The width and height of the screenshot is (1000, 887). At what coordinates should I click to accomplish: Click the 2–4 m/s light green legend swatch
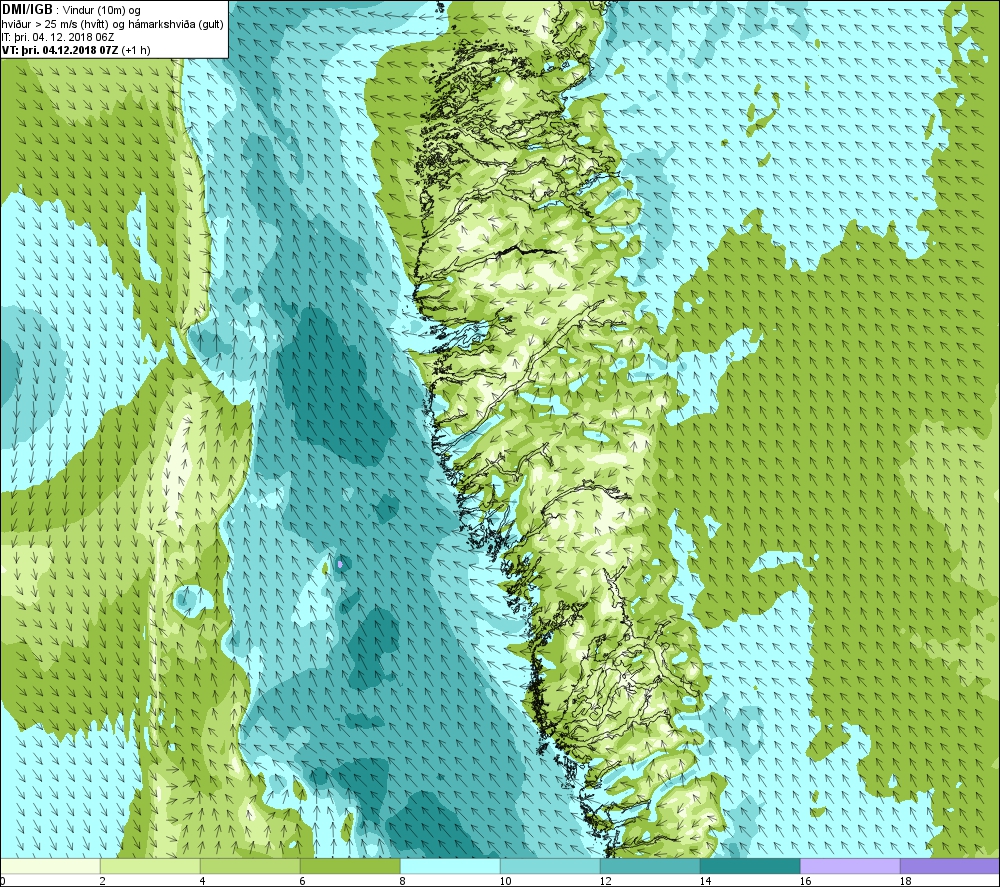[150, 866]
